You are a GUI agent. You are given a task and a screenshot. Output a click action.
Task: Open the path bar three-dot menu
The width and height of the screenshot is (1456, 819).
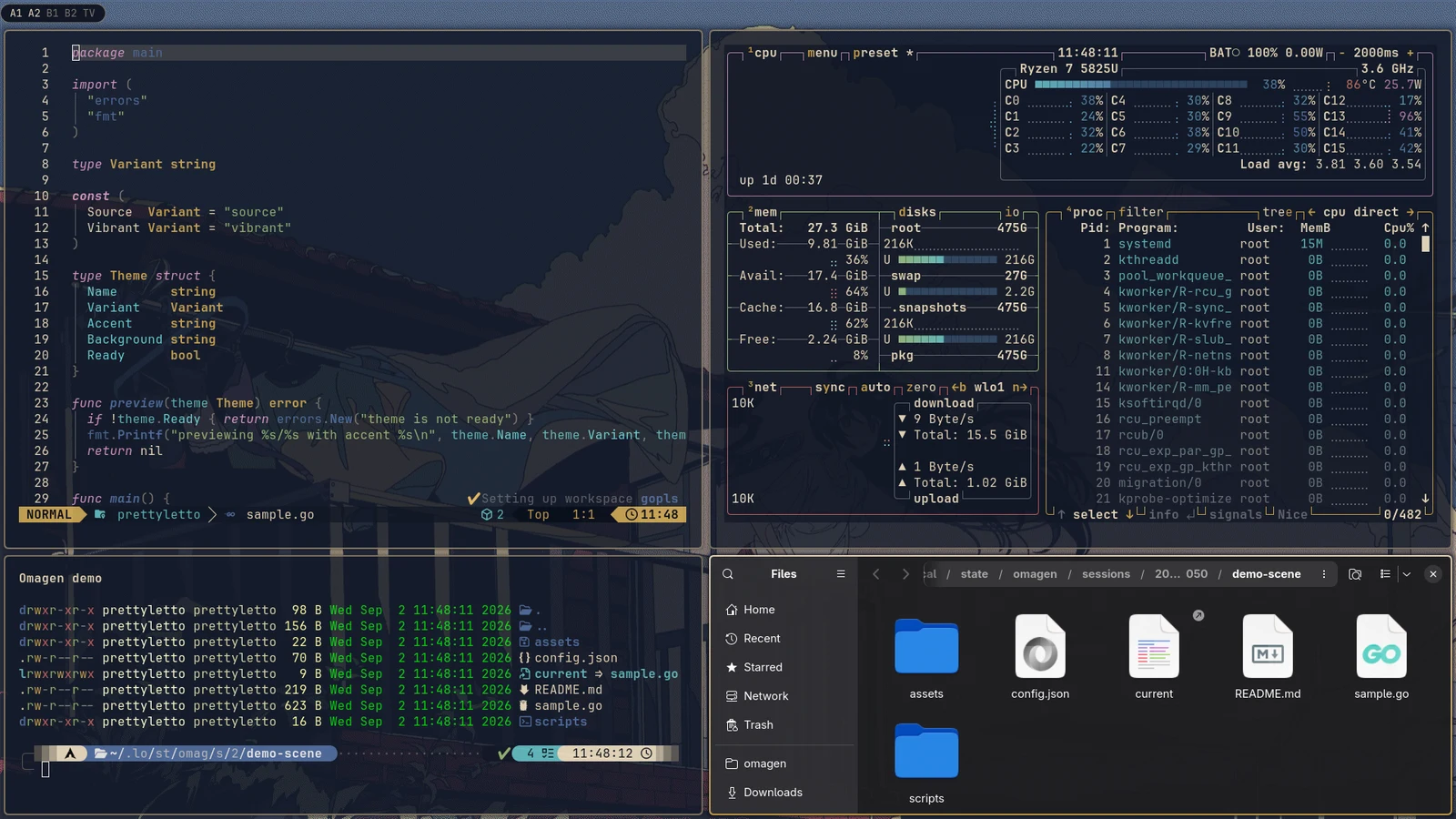[1324, 574]
